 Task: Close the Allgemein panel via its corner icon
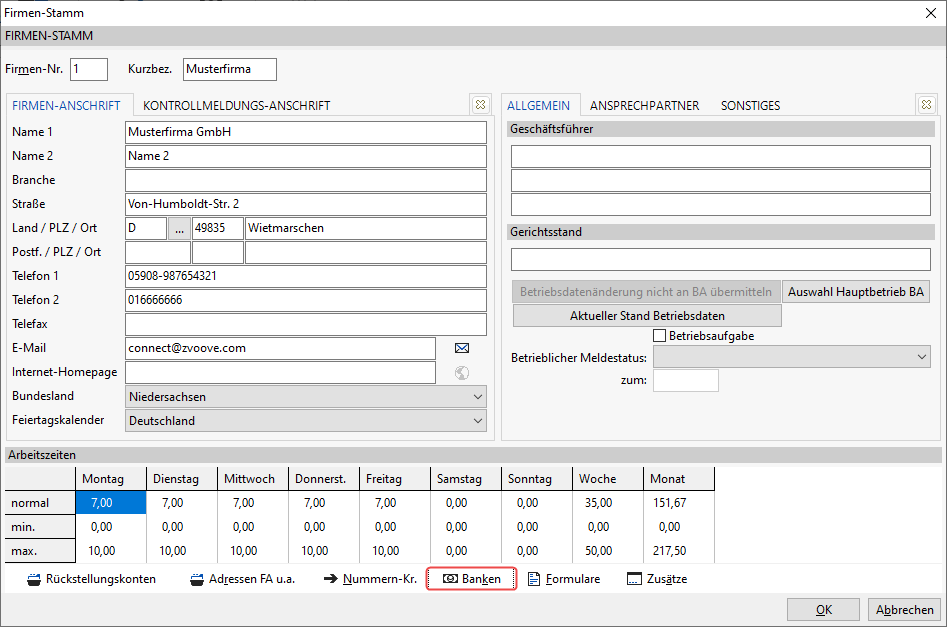coord(925,105)
